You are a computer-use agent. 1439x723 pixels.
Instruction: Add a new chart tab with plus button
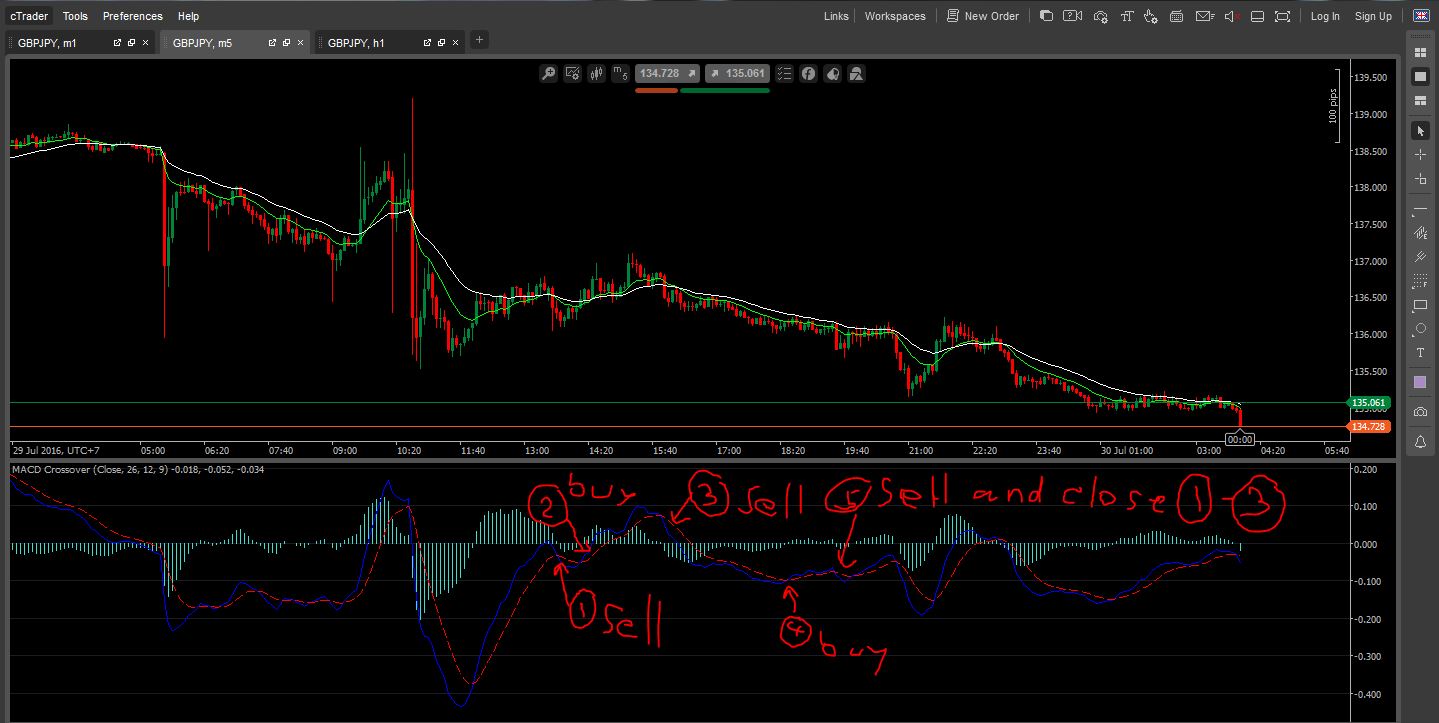(480, 40)
